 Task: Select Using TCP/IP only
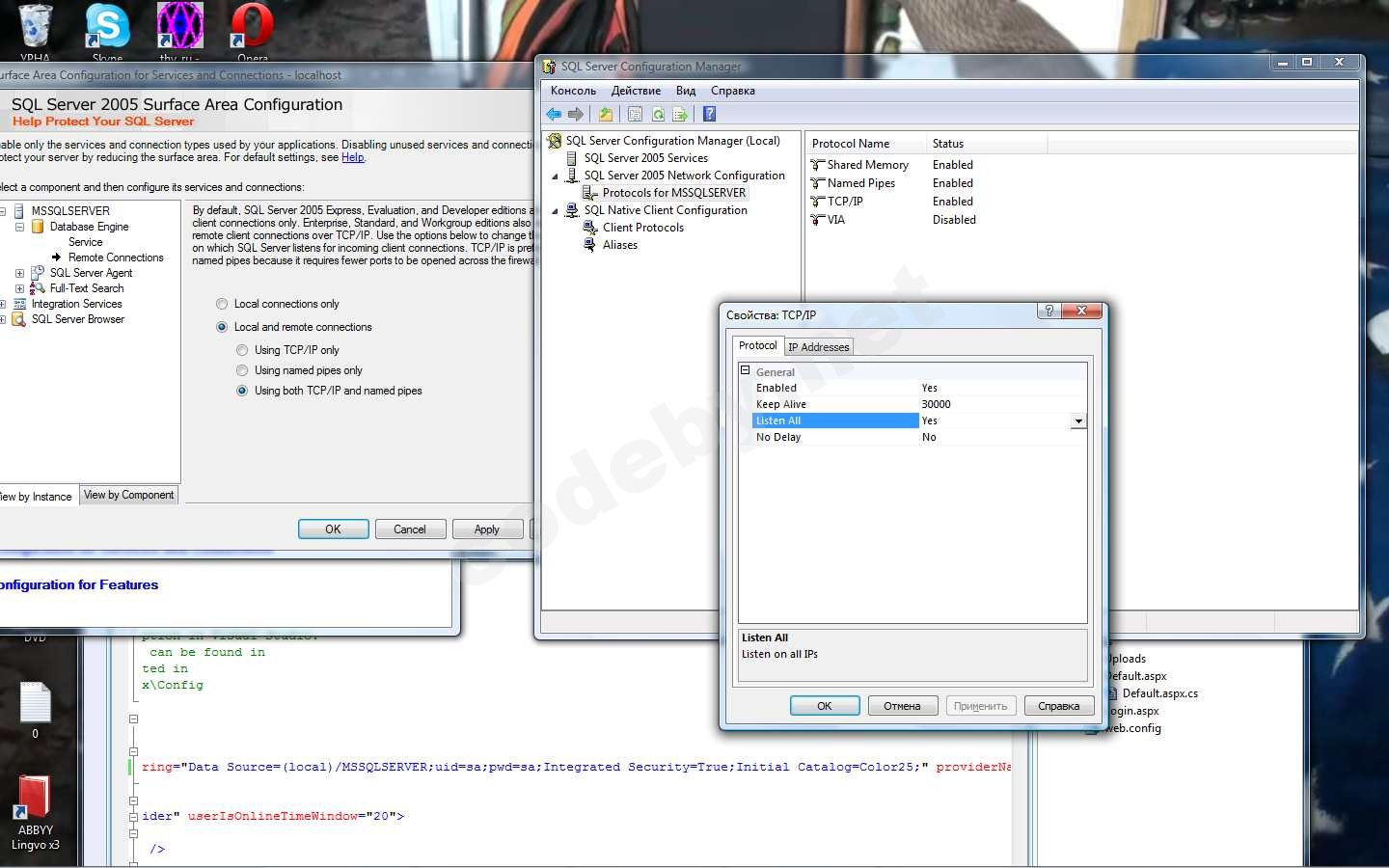[x=242, y=350]
